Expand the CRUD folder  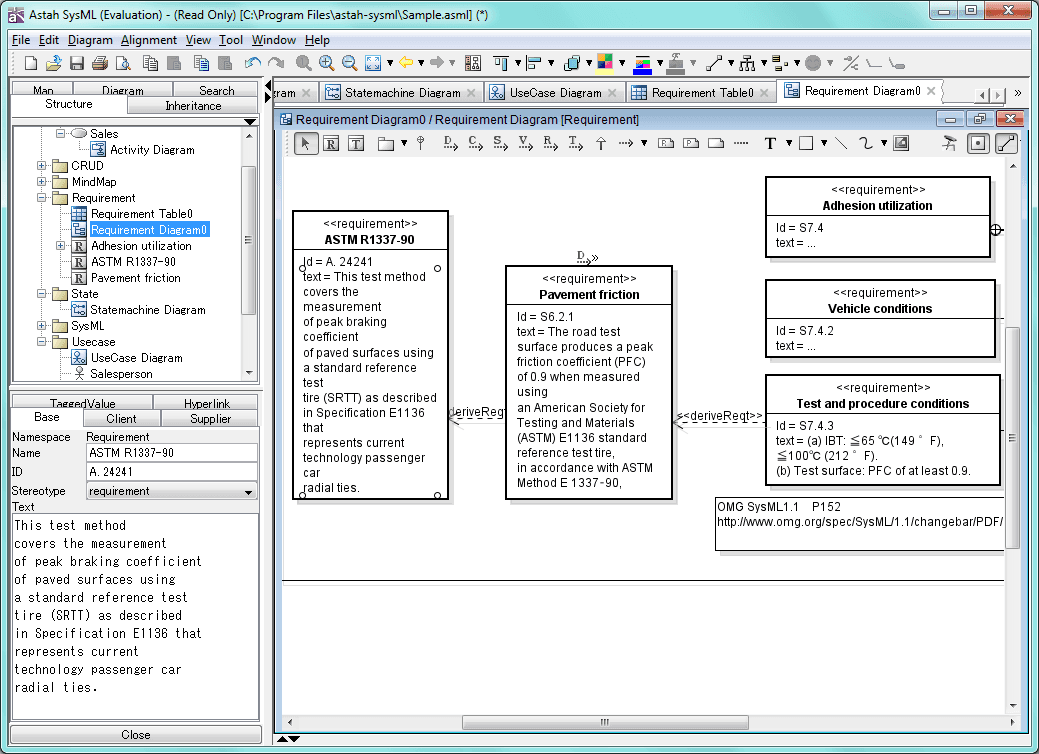(42, 166)
